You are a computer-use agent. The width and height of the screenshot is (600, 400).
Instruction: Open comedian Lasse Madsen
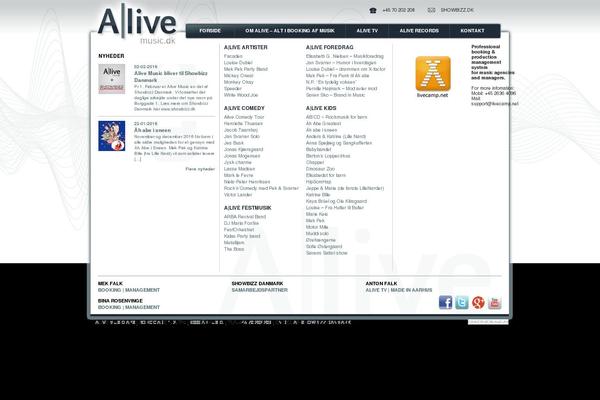[x=239, y=169]
